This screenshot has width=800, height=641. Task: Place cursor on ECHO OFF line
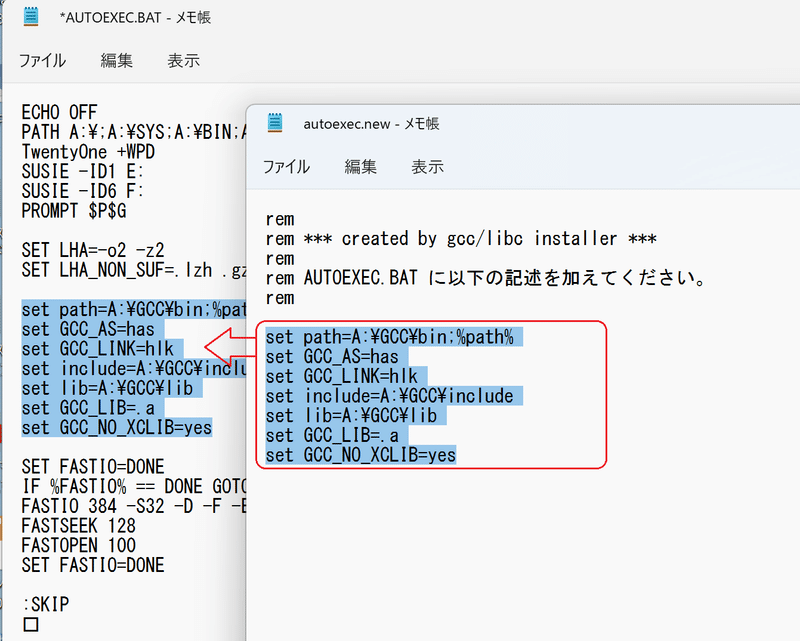(x=59, y=112)
